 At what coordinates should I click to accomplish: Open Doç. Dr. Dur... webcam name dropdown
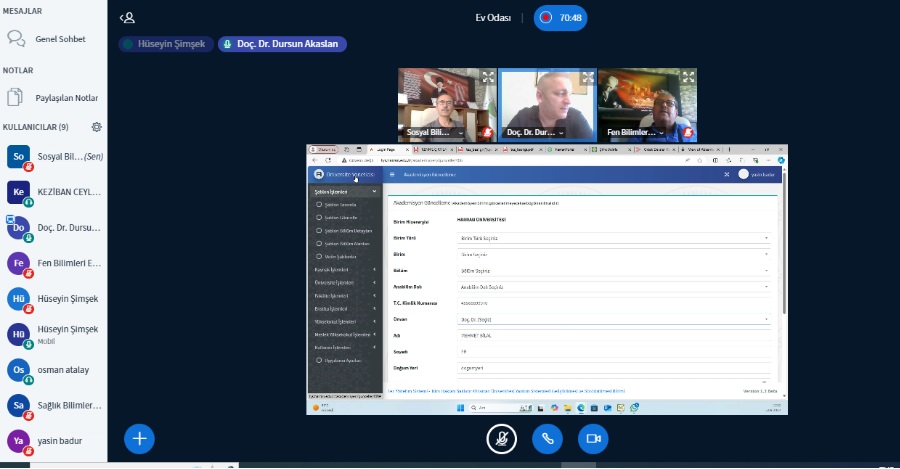tap(561, 133)
